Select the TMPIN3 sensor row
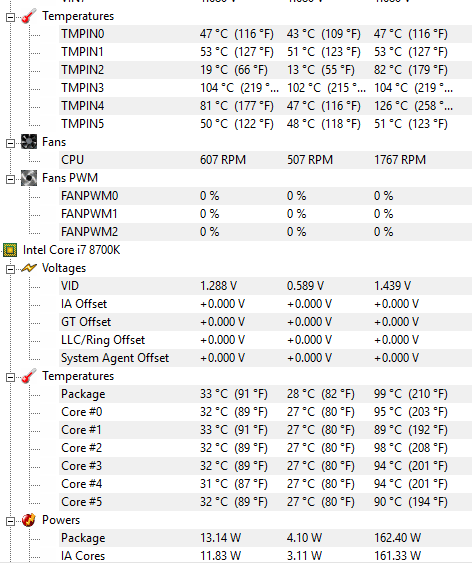Image resolution: width=472 pixels, height=564 pixels. 266,88
